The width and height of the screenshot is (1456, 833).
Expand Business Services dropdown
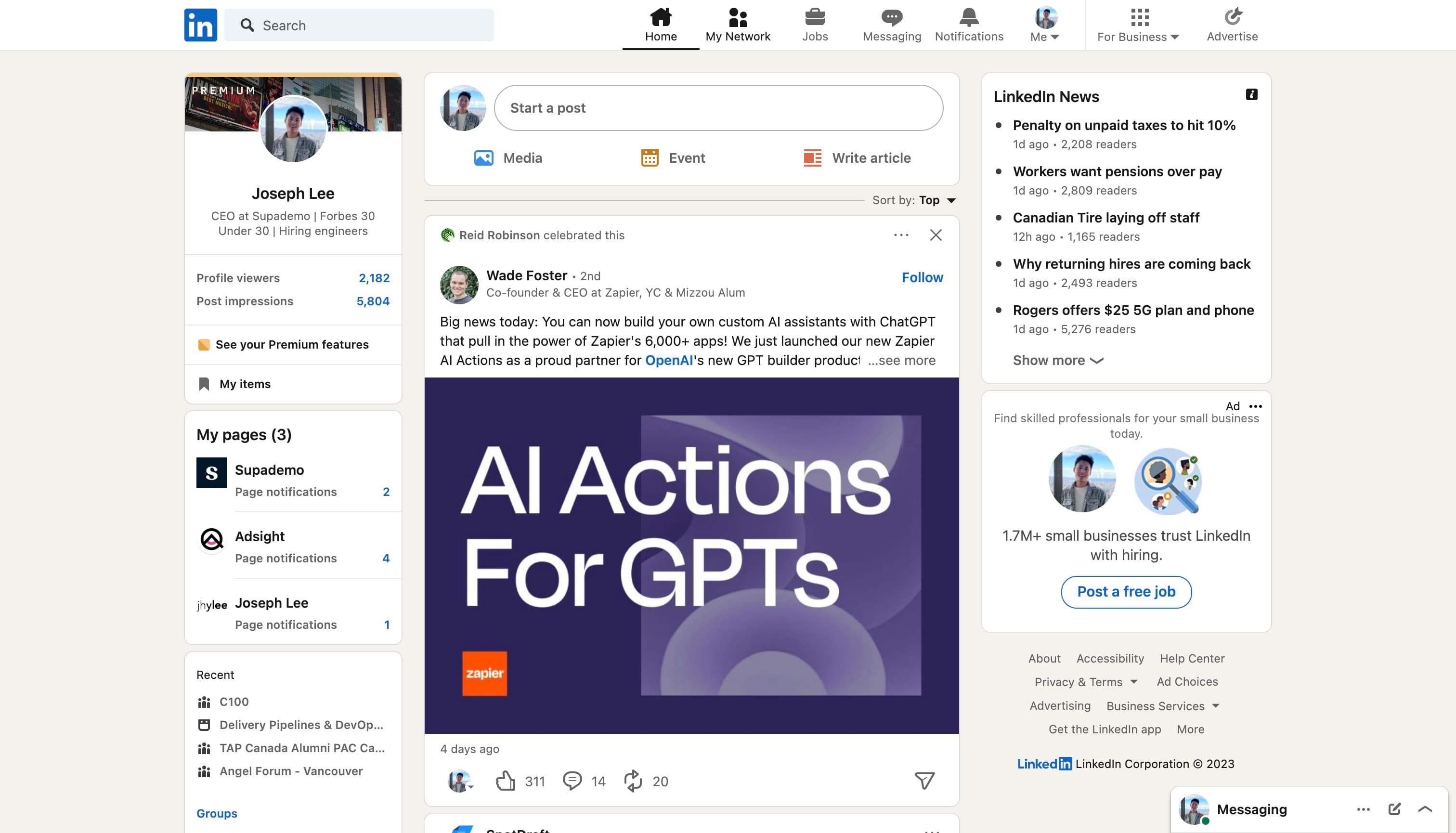pyautogui.click(x=1163, y=706)
